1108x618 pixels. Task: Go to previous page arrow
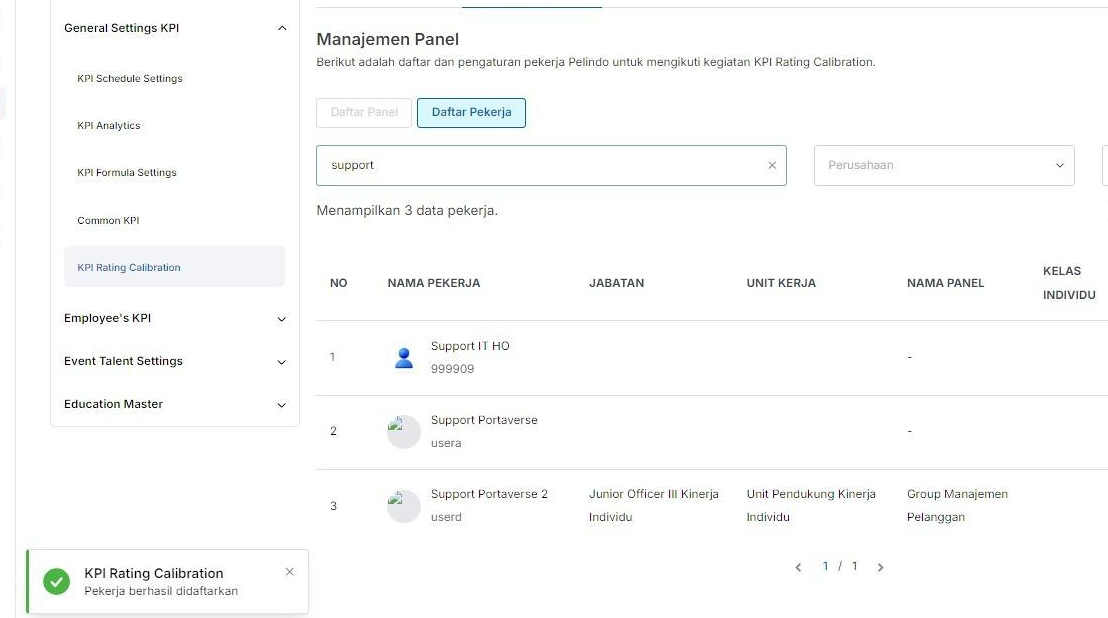[798, 567]
